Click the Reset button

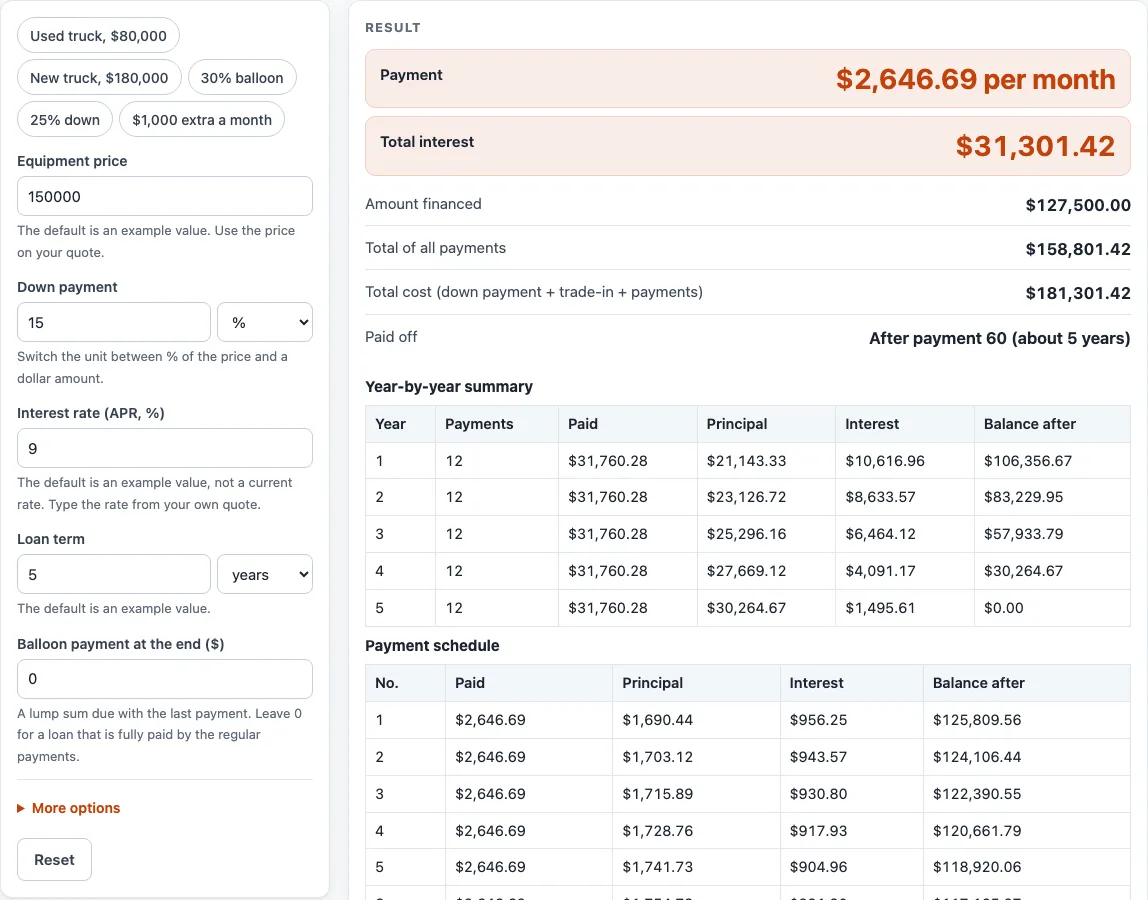pos(54,860)
